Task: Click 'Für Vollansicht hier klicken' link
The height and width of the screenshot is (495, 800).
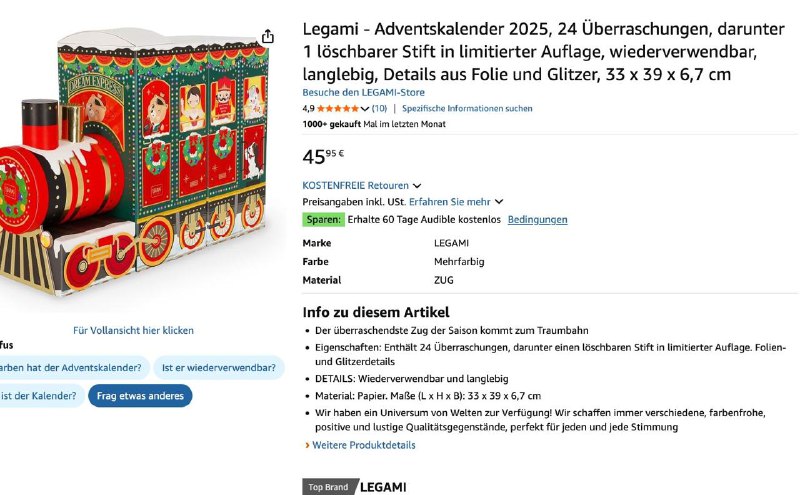Action: click(133, 330)
